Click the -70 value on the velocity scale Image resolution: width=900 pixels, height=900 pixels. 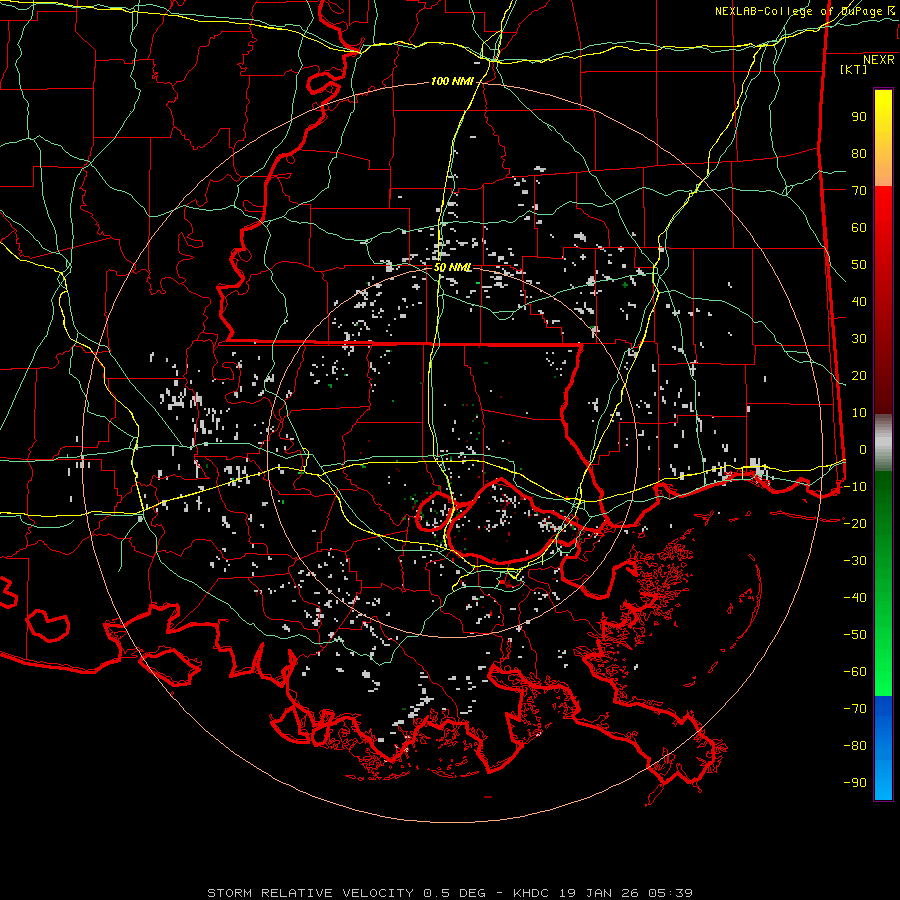tap(855, 709)
